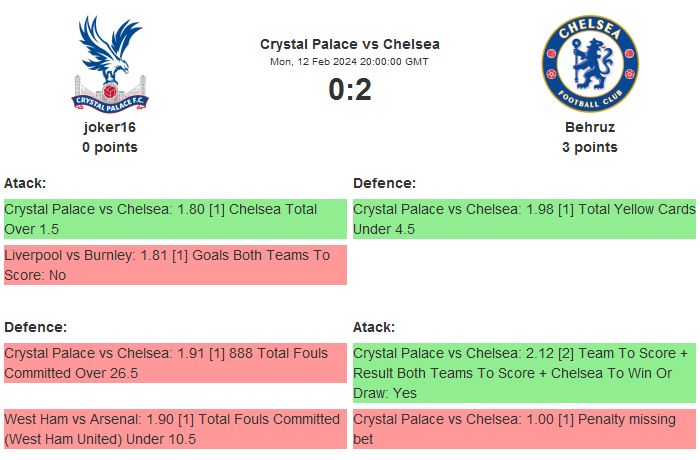Click joker16's Atack section heading
The height and width of the screenshot is (460, 700).
click(25, 183)
